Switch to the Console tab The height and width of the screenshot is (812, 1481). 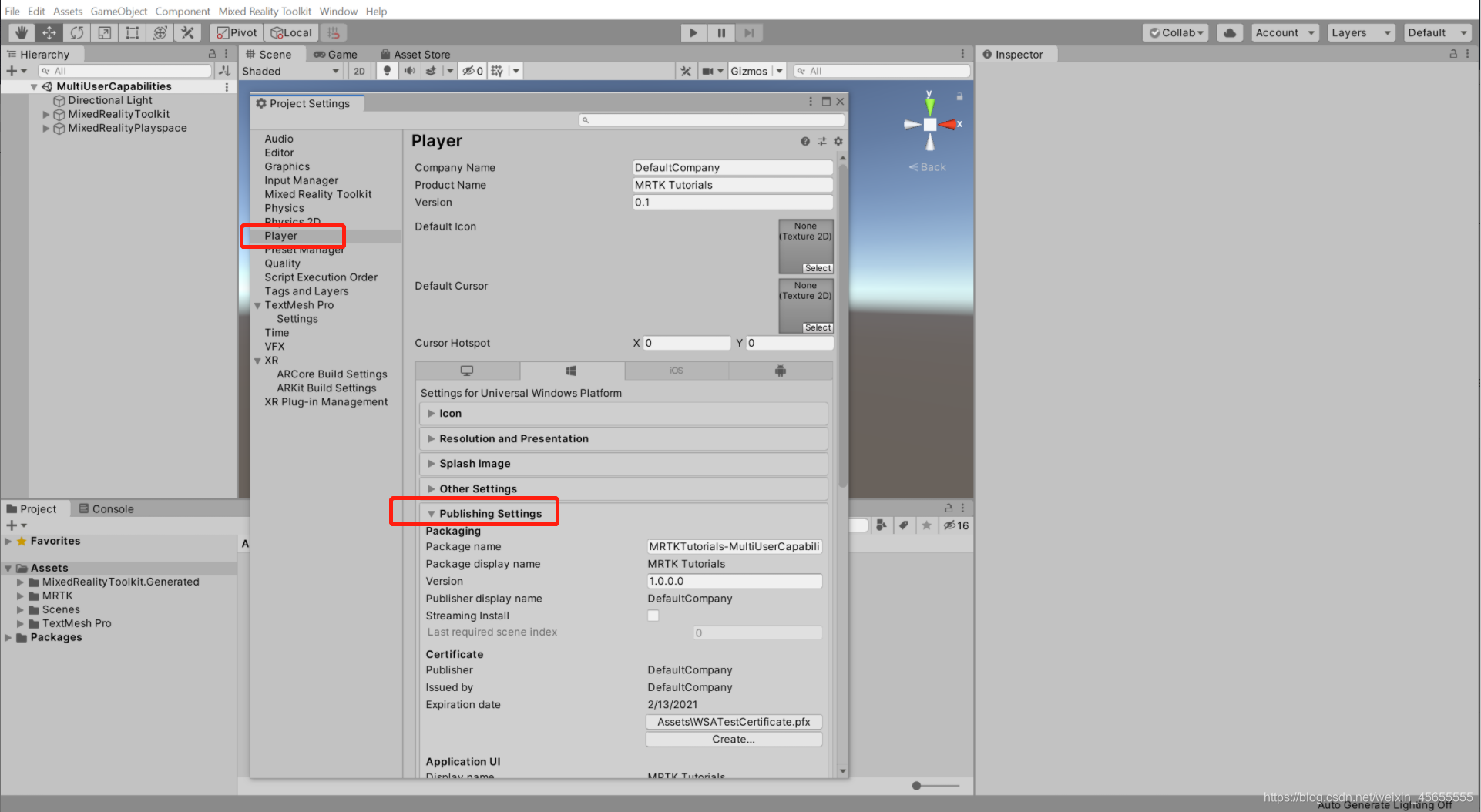click(x=106, y=508)
